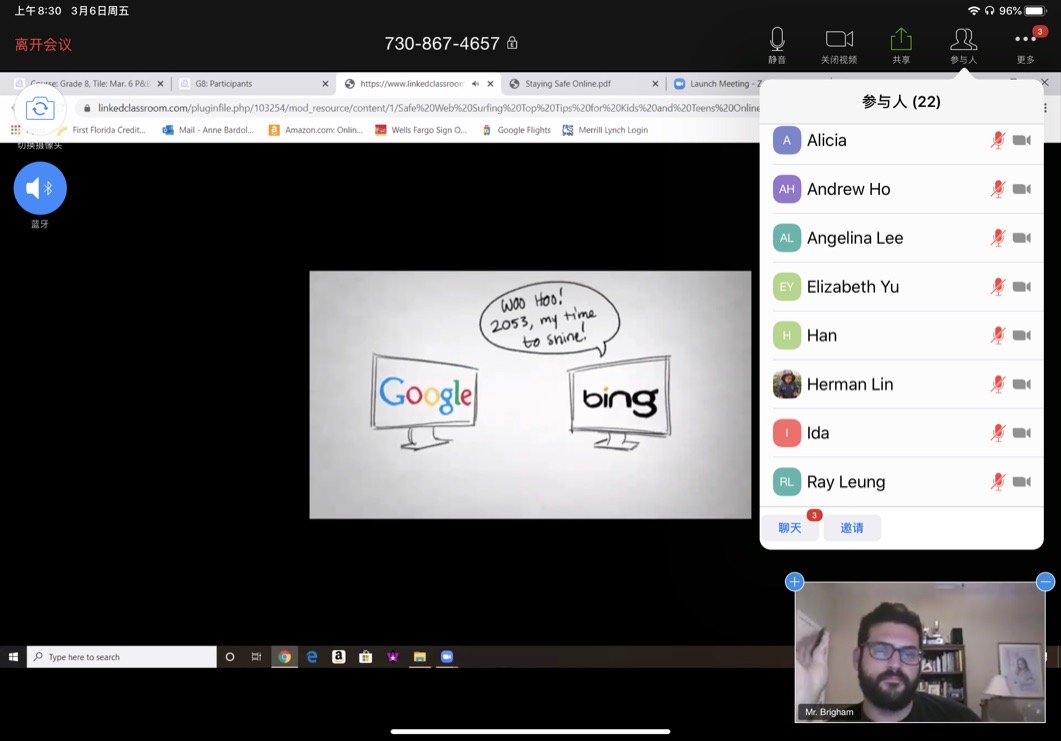Click the shared video showing Google and Bing
The image size is (1061, 741).
tap(530, 395)
